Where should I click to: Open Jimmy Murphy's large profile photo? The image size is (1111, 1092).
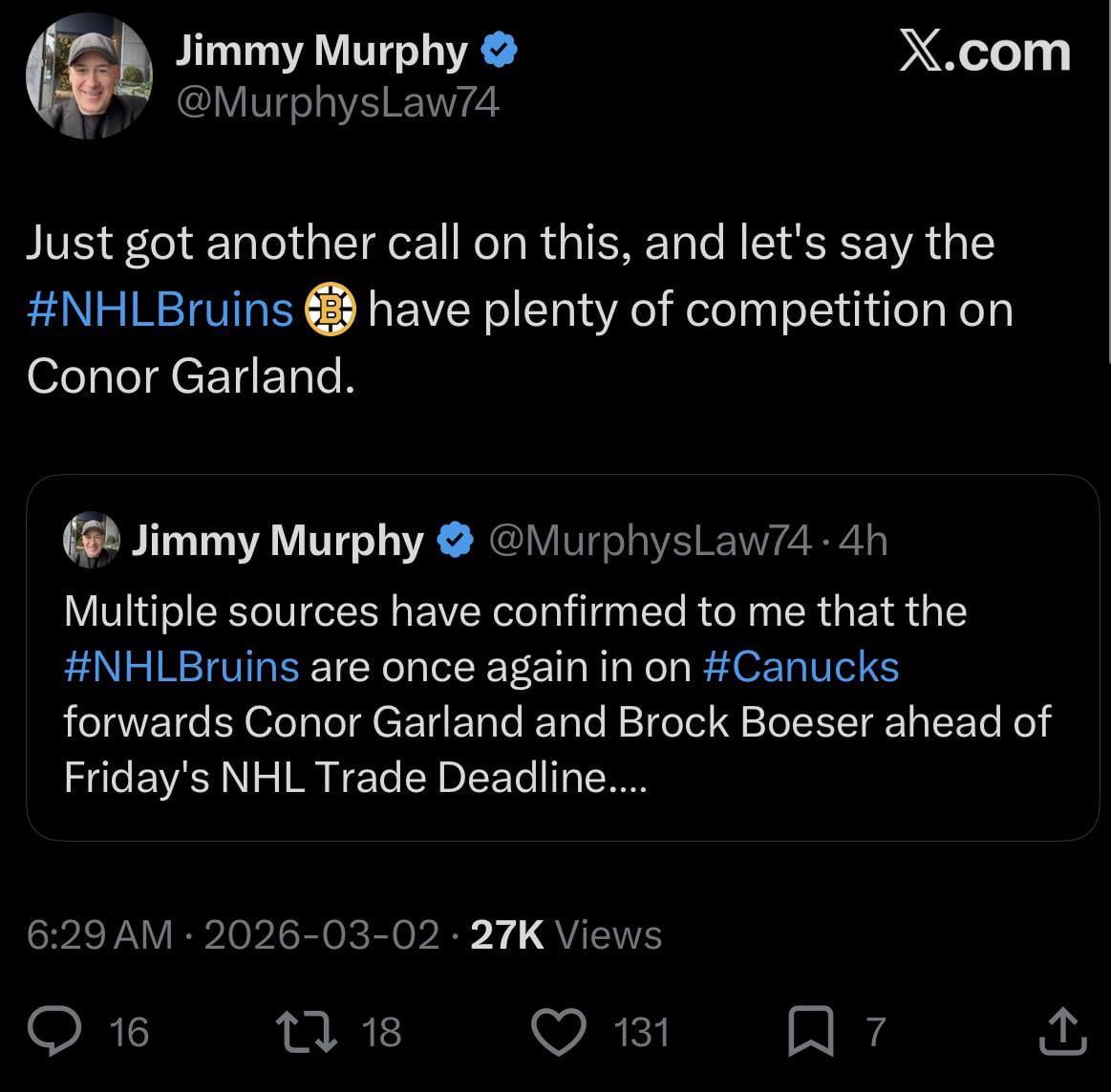pyautogui.click(x=89, y=76)
